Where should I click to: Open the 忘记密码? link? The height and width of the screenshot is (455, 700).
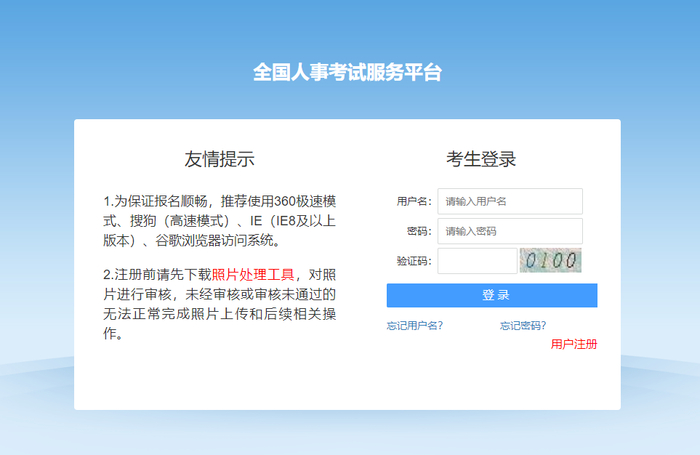click(523, 326)
